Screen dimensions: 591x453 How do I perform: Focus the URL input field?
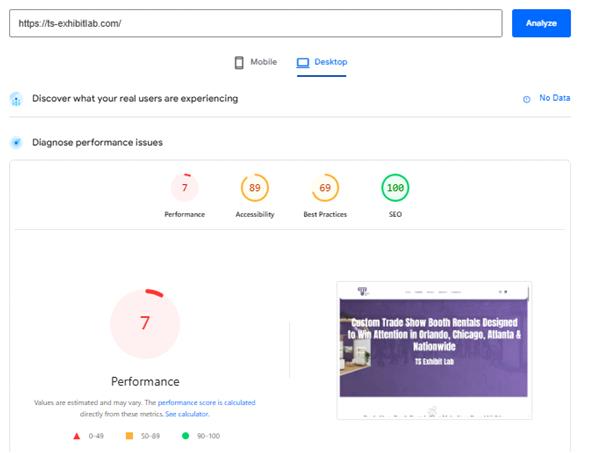256,23
